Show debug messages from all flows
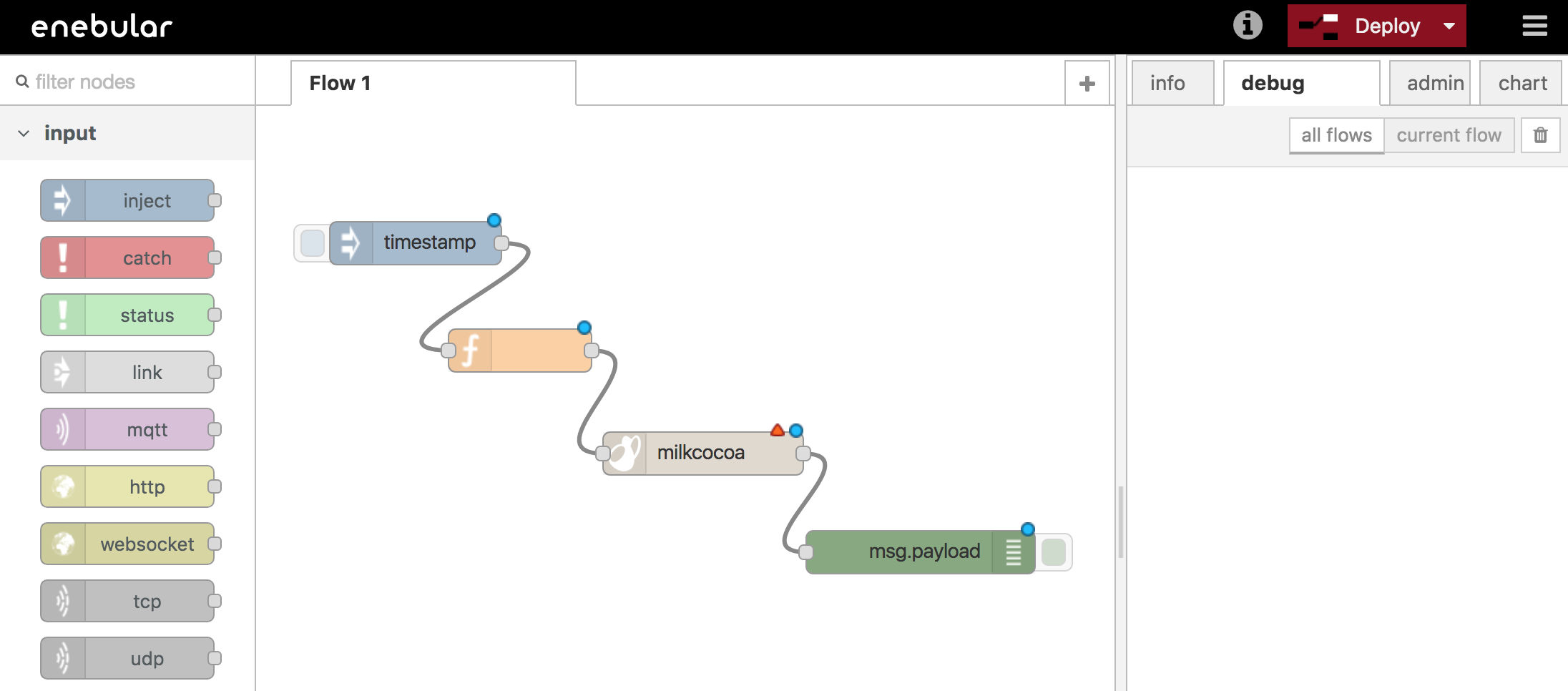1568x691 pixels. coord(1336,135)
